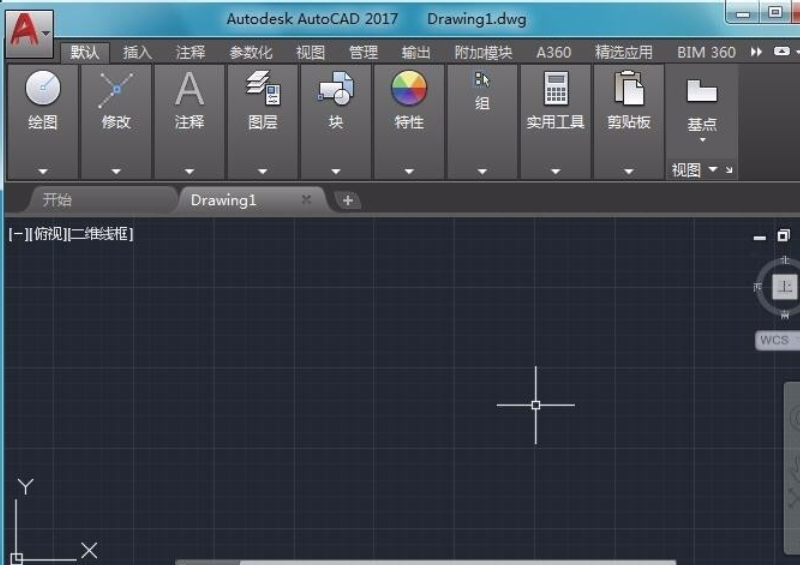Viewport: 800px width, 565px height.
Task: Expand the Group (组) panel dropdown arrow
Action: click(482, 171)
